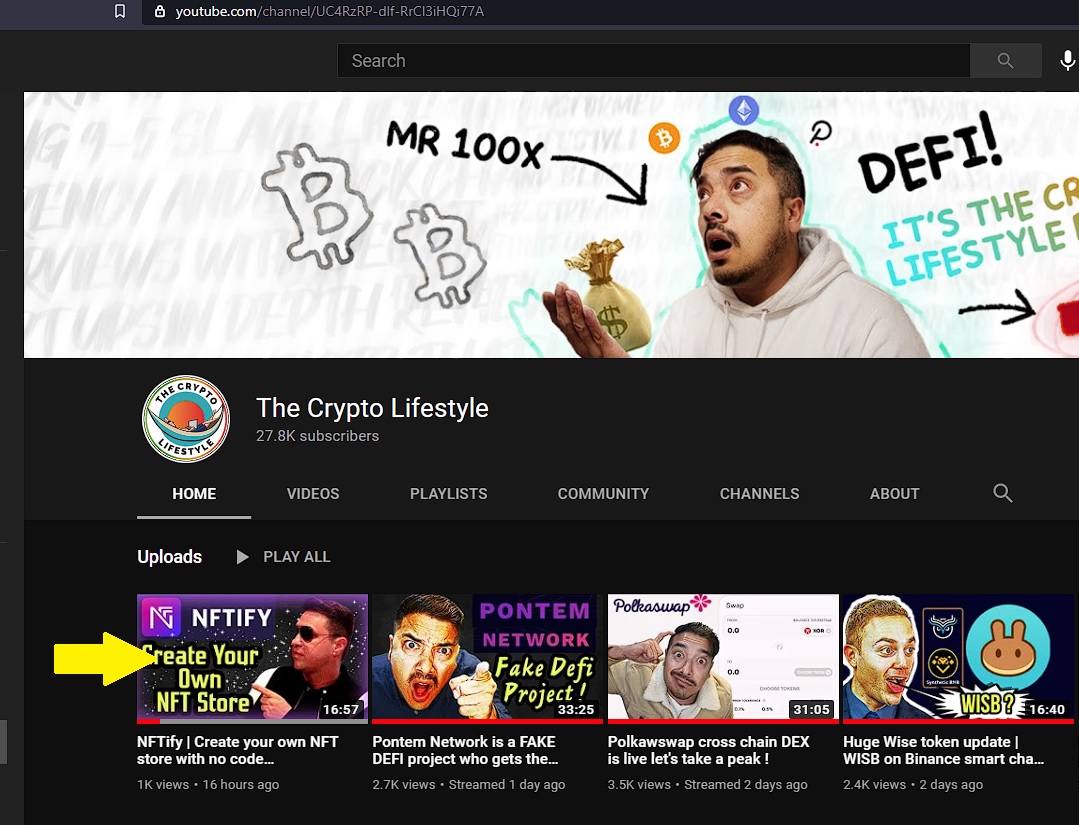The image size is (1079, 825).
Task: Click the watch progress bar under NFTify thumbnail
Action: [x=253, y=721]
